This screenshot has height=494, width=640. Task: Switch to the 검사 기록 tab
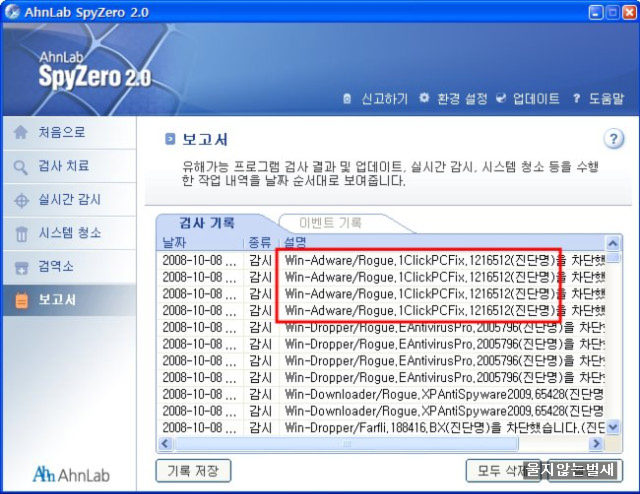(207, 223)
